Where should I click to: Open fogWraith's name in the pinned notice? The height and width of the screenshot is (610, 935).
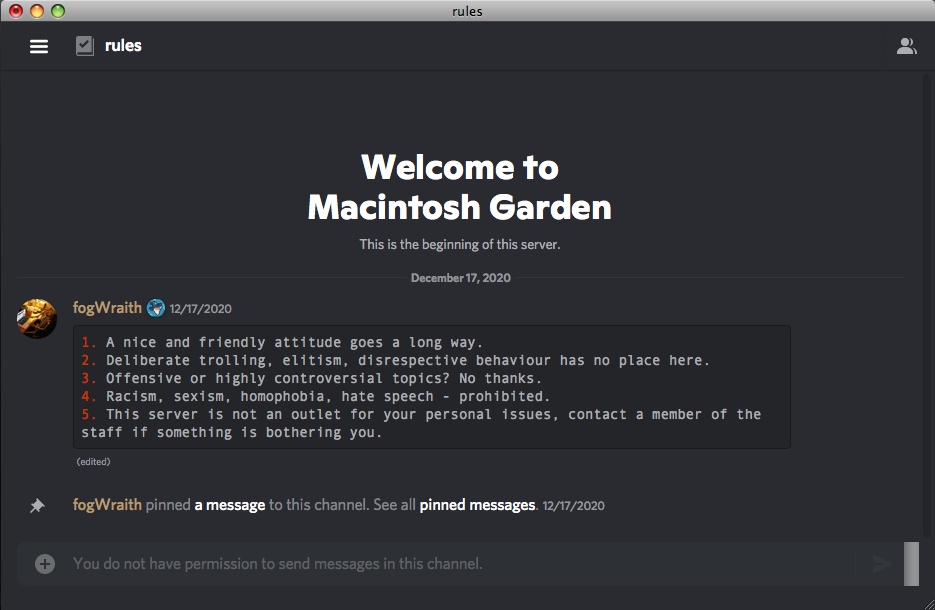point(107,505)
